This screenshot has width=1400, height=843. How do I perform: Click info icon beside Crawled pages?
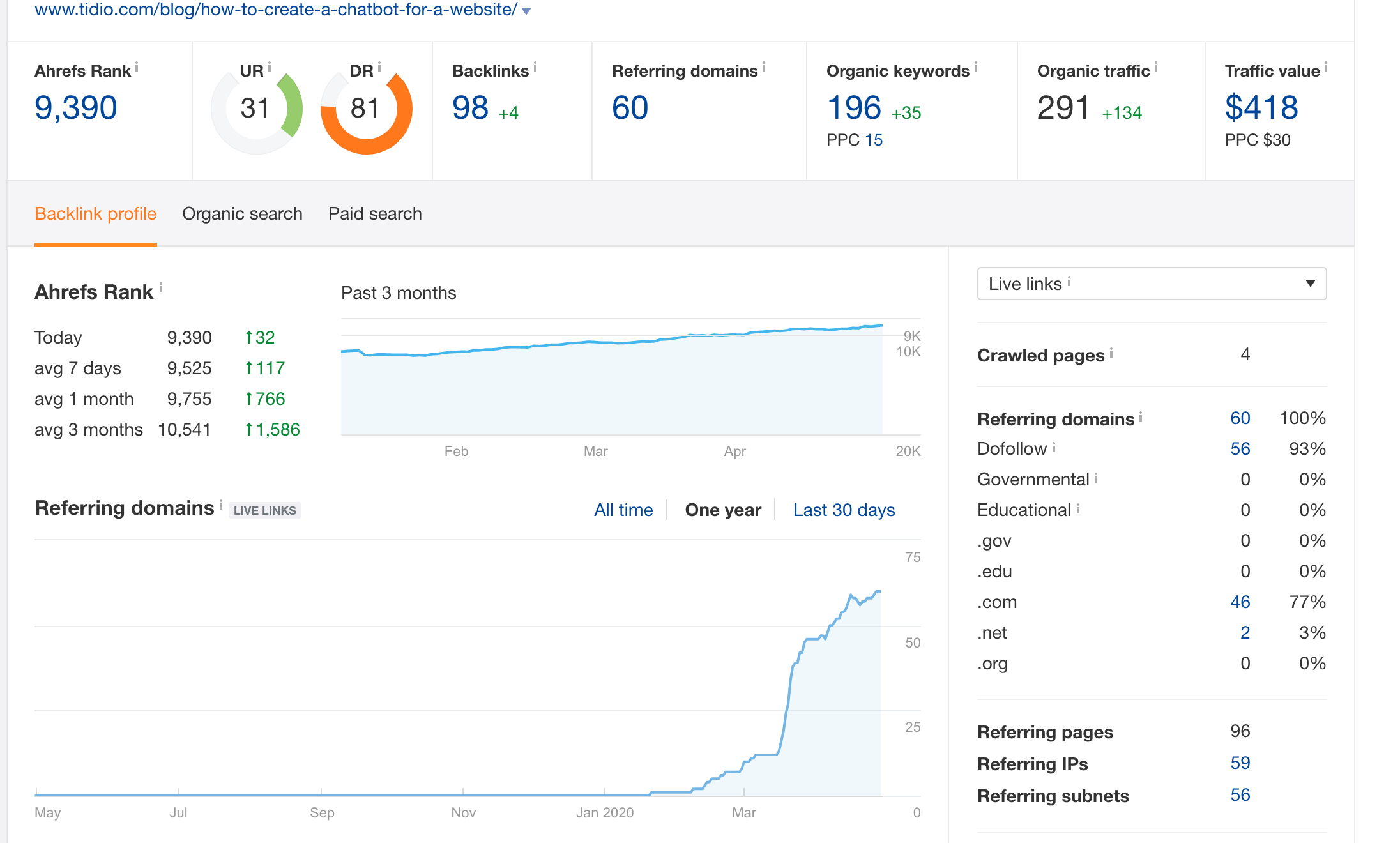[x=1111, y=353]
